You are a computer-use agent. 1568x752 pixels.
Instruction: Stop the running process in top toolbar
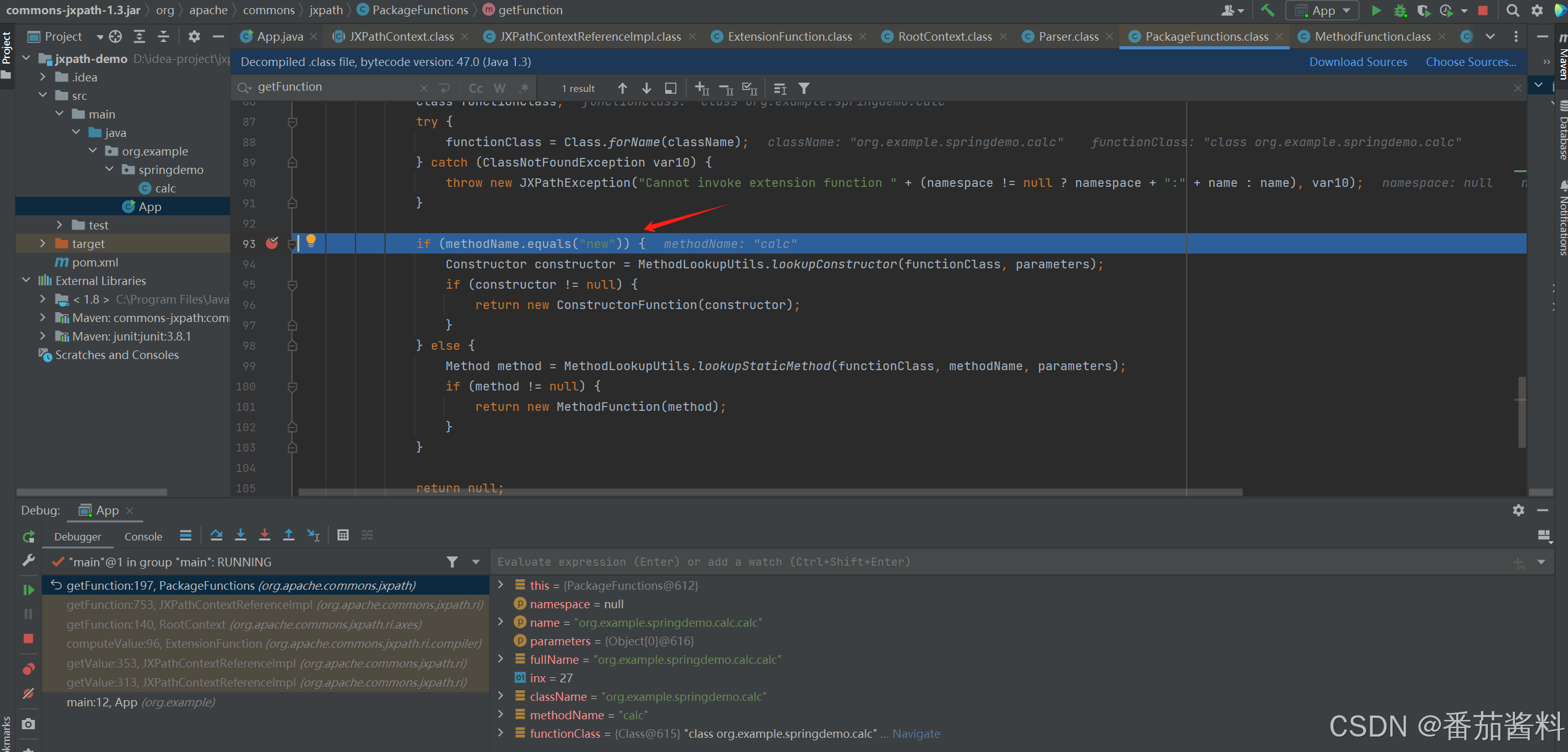click(x=1483, y=10)
